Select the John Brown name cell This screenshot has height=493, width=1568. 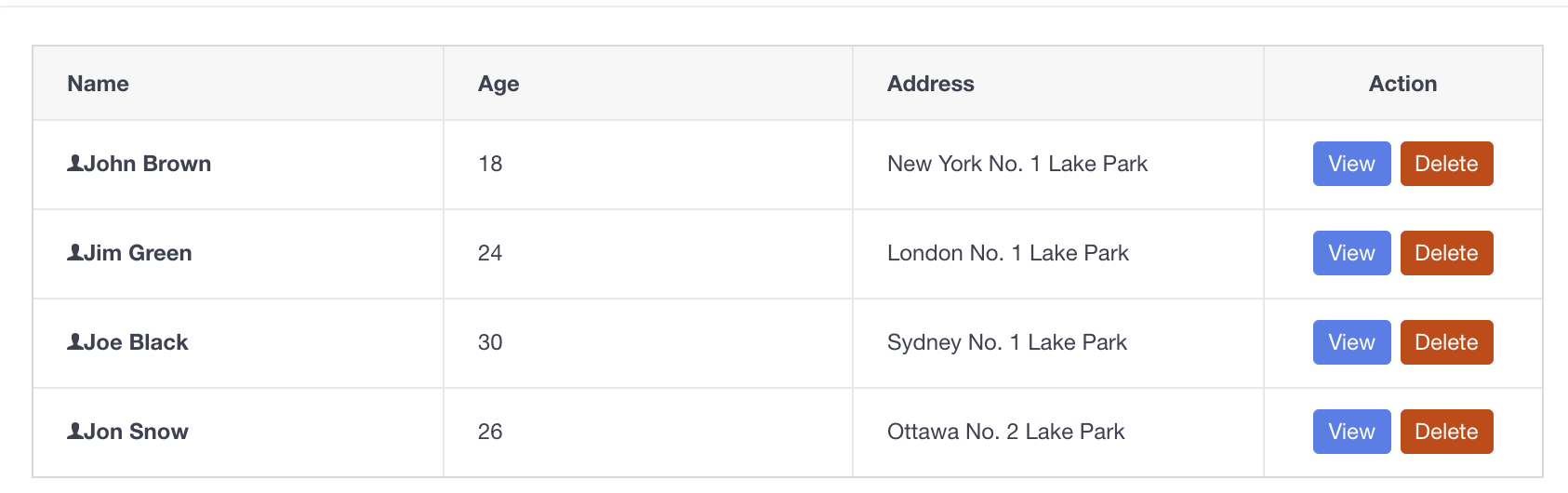[238, 165]
